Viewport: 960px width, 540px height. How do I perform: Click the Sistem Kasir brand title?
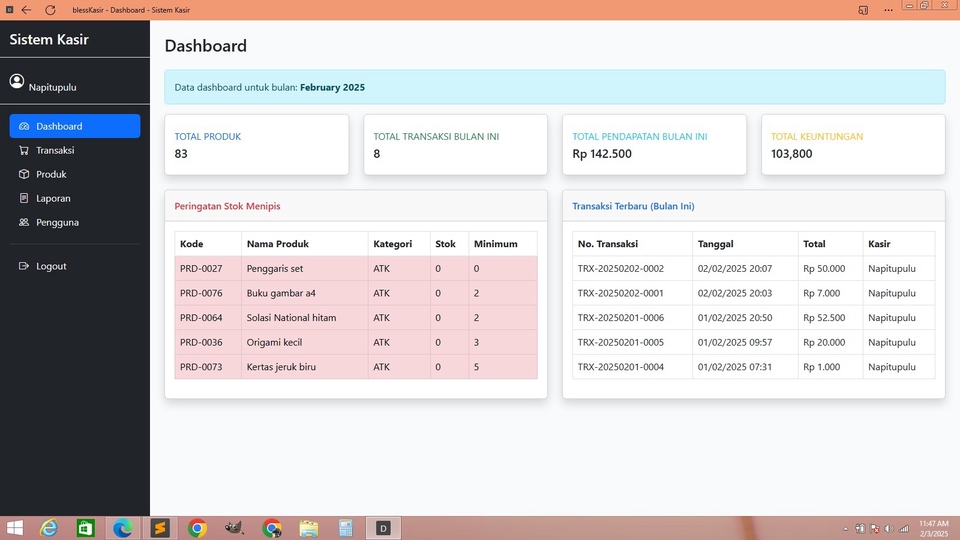49,40
